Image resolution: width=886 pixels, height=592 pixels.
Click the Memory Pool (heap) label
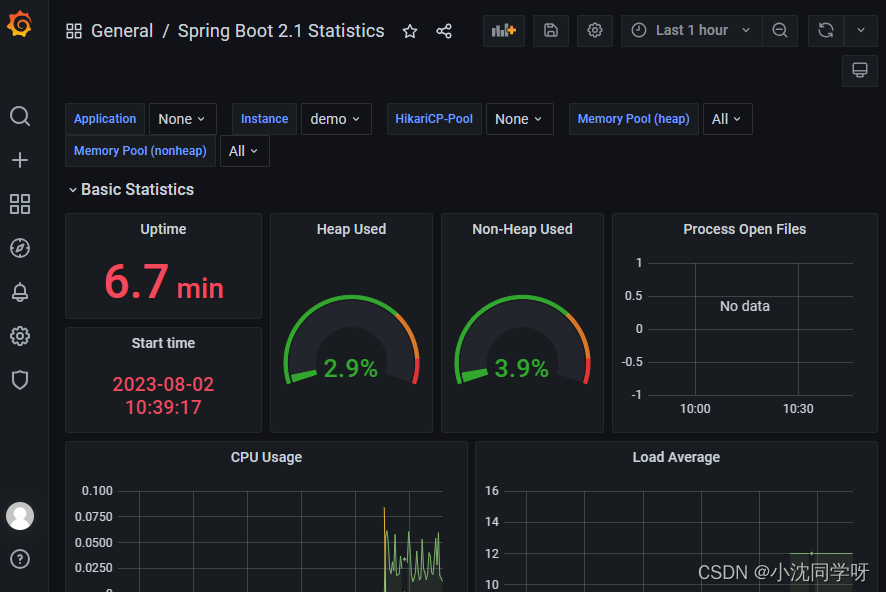633,119
